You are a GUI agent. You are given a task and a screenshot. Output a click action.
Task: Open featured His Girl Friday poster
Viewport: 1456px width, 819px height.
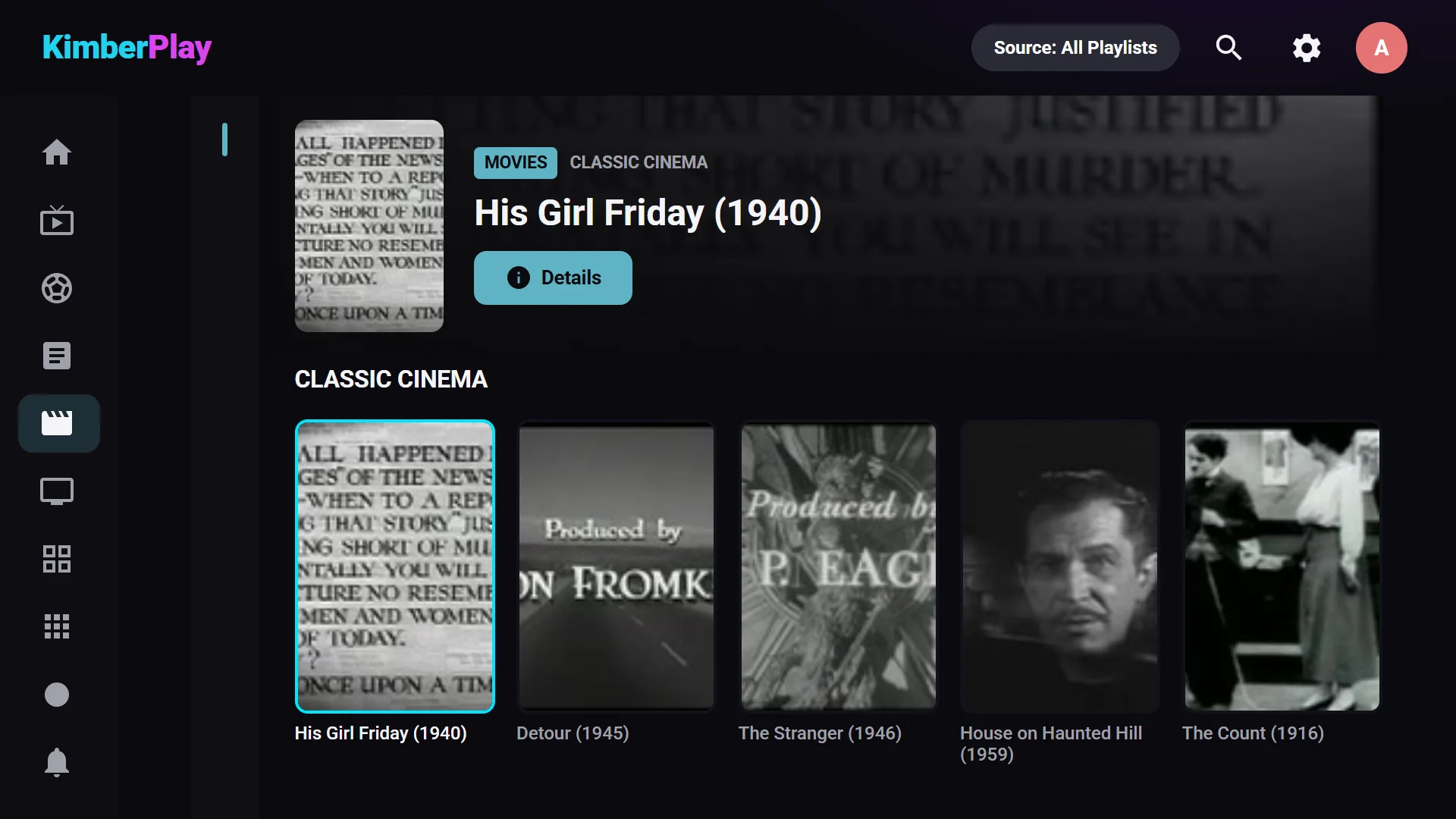point(369,226)
